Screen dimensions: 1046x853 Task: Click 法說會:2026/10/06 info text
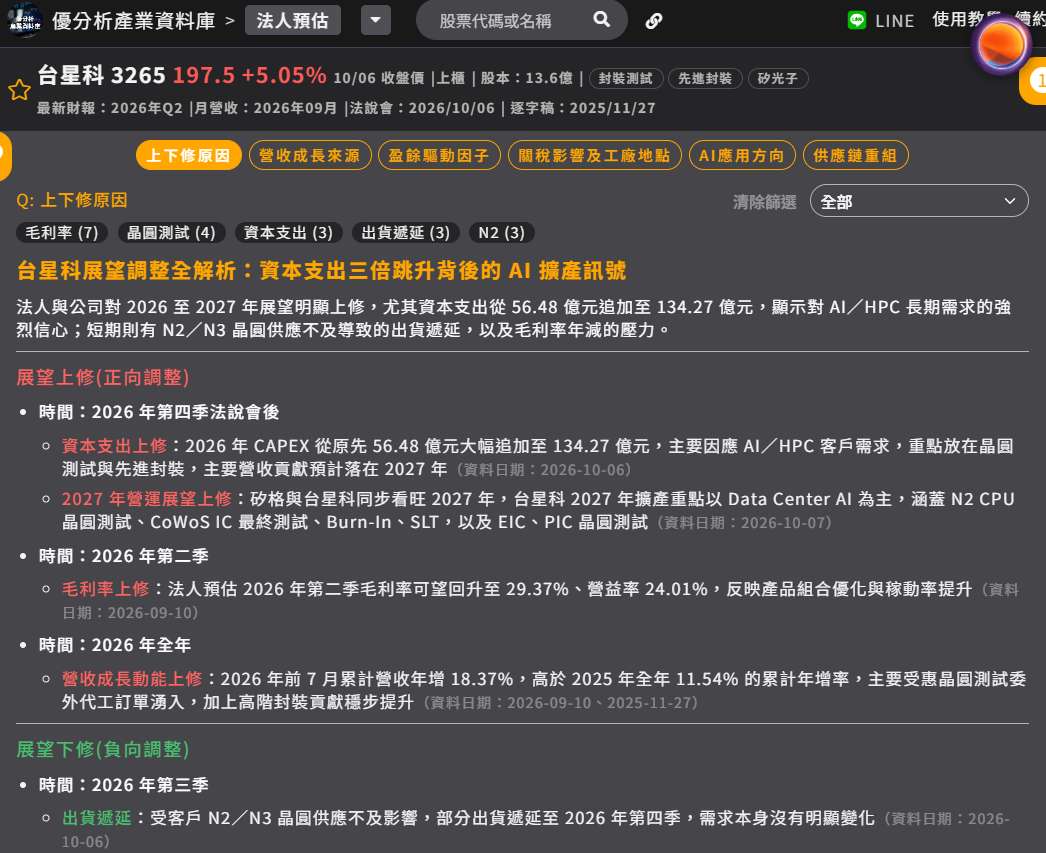pos(422,108)
